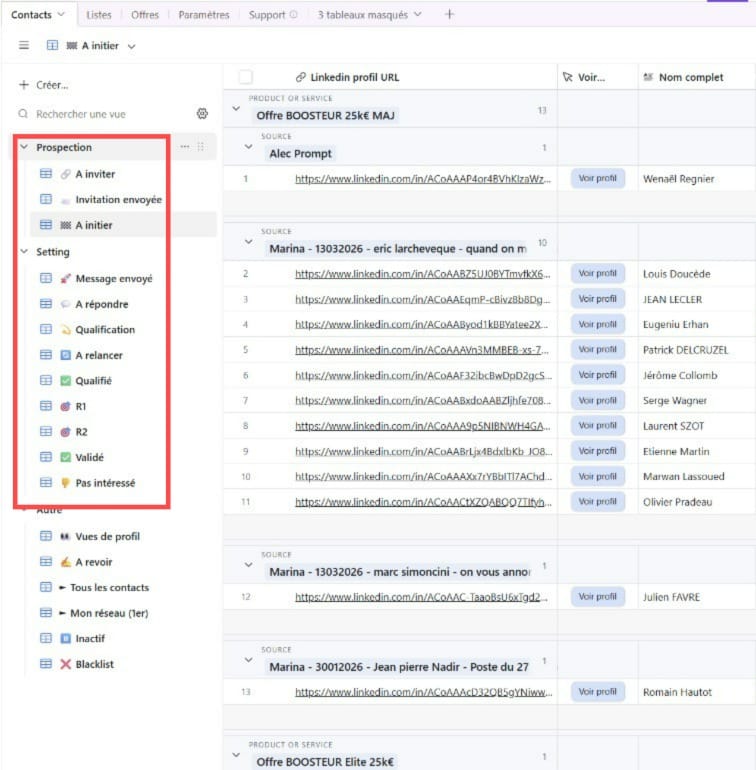756x770 pixels.
Task: Click Voir profil button for Louis Doucède
Action: click(x=597, y=273)
